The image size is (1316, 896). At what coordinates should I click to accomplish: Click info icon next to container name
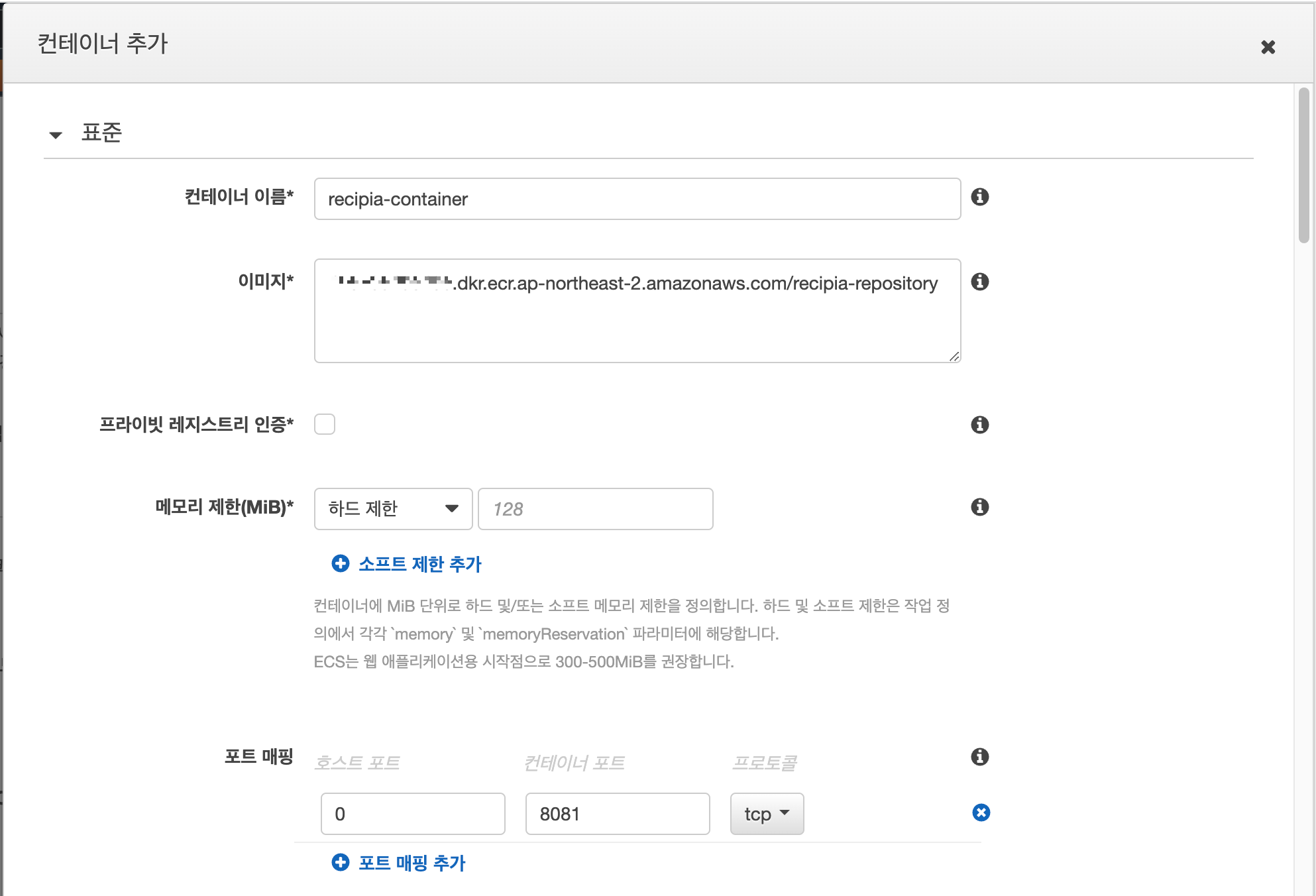point(979,197)
